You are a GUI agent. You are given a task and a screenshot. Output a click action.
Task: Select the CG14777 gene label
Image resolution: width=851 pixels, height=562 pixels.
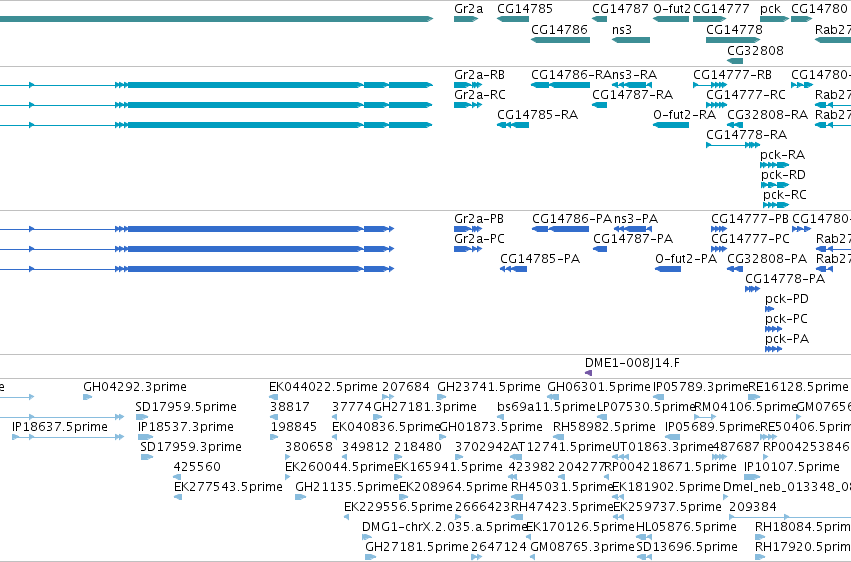click(721, 9)
